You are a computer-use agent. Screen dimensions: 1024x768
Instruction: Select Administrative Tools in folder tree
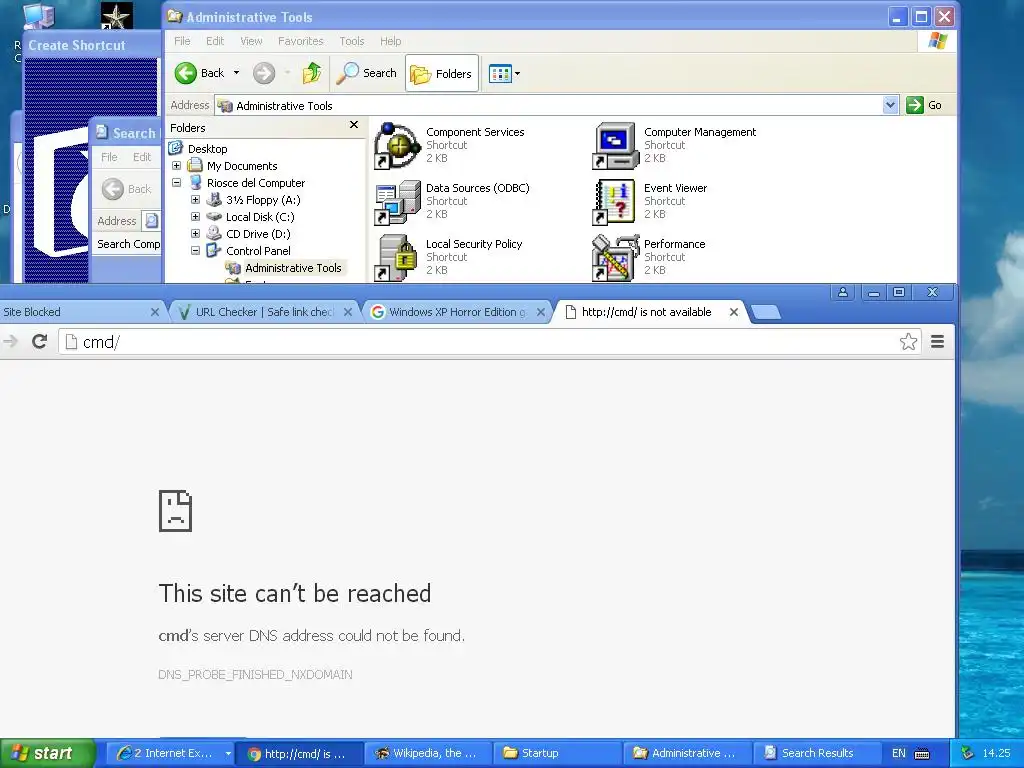(x=293, y=268)
